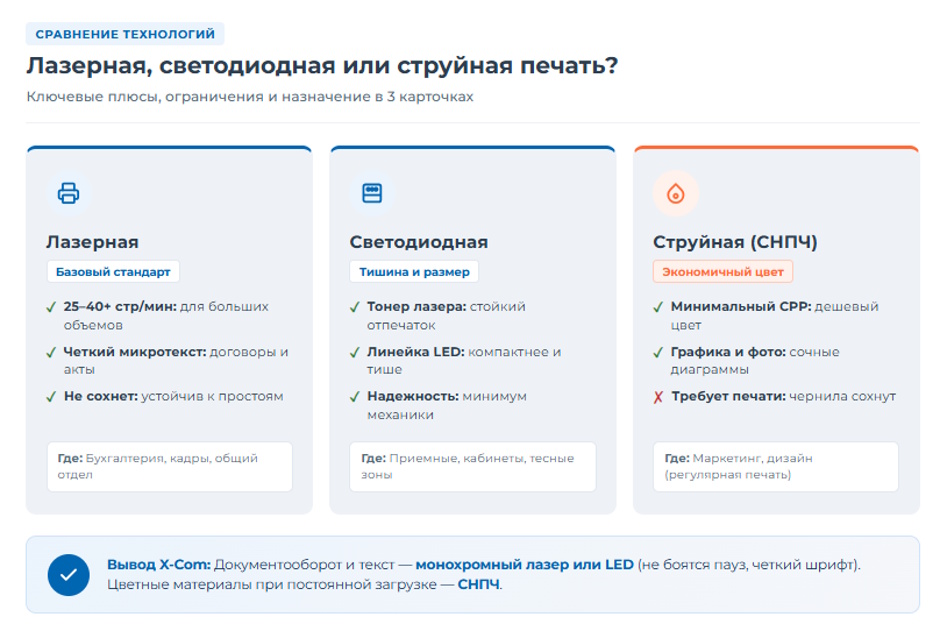
Task: Click the Минимальный CPP: дешевый цвет text
Action: coord(775,315)
